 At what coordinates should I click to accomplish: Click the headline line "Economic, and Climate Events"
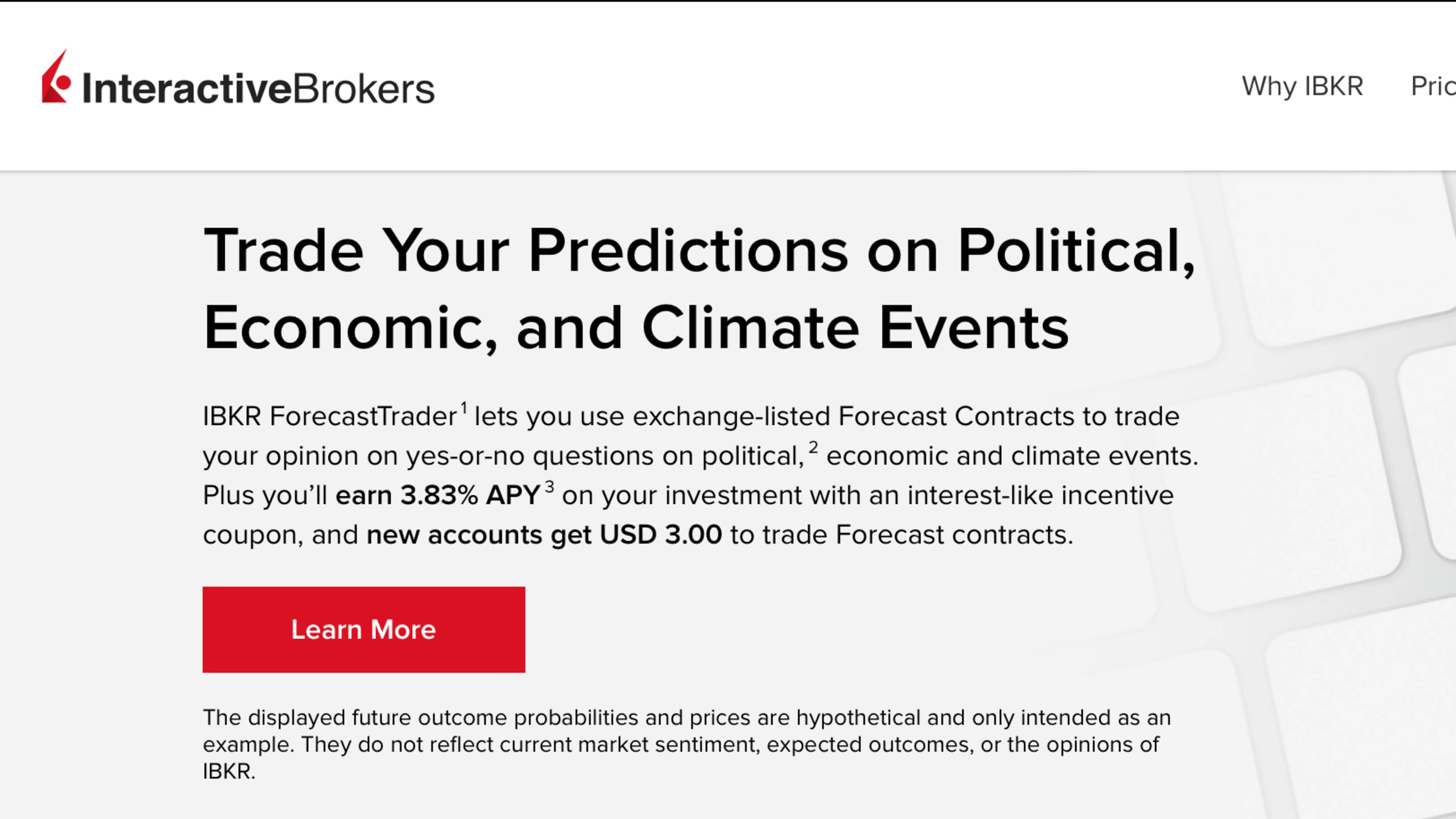[x=636, y=328]
